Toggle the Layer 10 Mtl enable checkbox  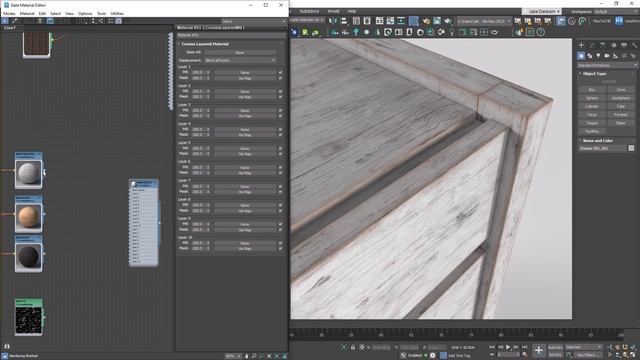[280, 243]
